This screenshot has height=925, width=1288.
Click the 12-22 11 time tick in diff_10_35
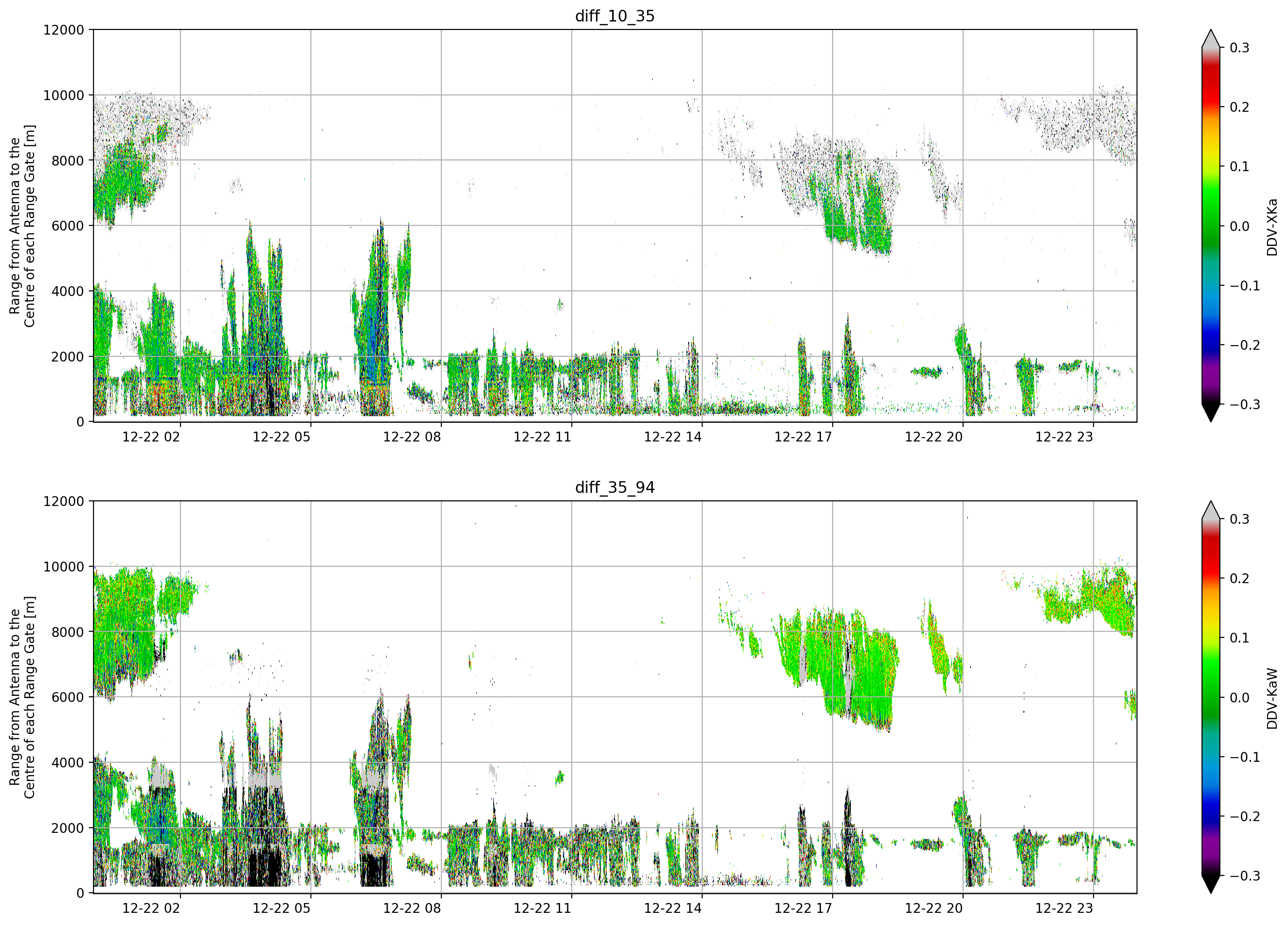pos(542,437)
